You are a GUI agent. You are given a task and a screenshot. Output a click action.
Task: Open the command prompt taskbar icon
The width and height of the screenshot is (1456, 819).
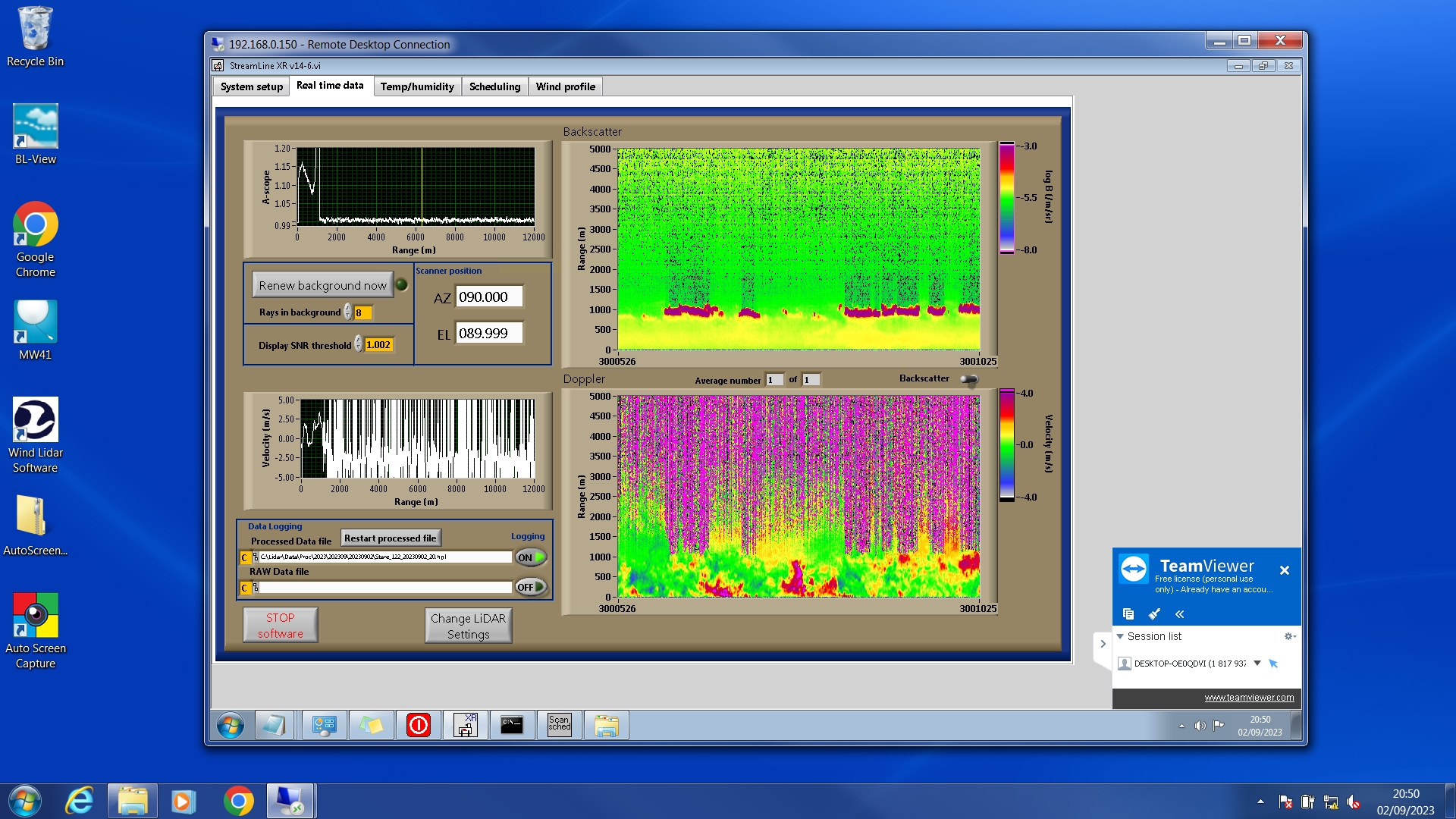(x=512, y=726)
